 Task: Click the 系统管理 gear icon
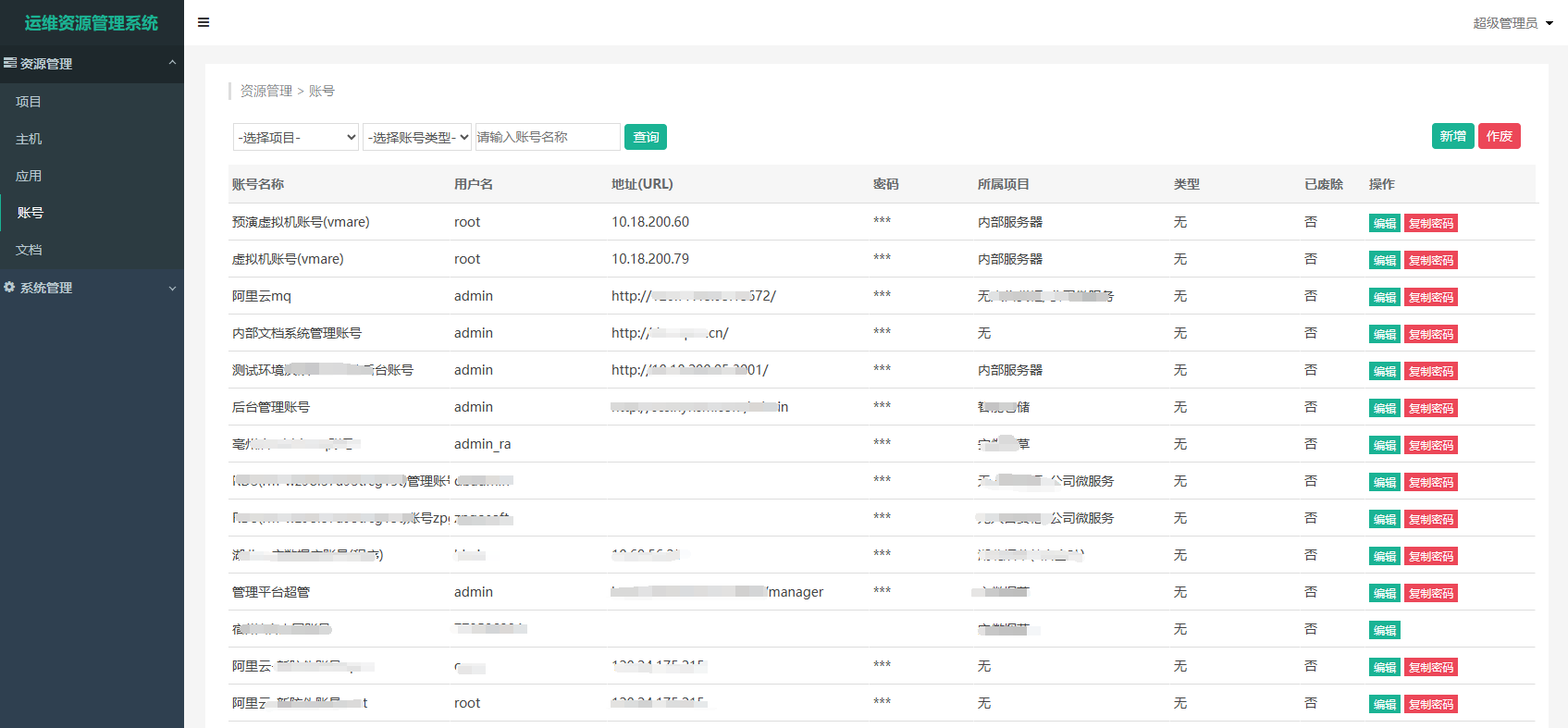coord(9,287)
